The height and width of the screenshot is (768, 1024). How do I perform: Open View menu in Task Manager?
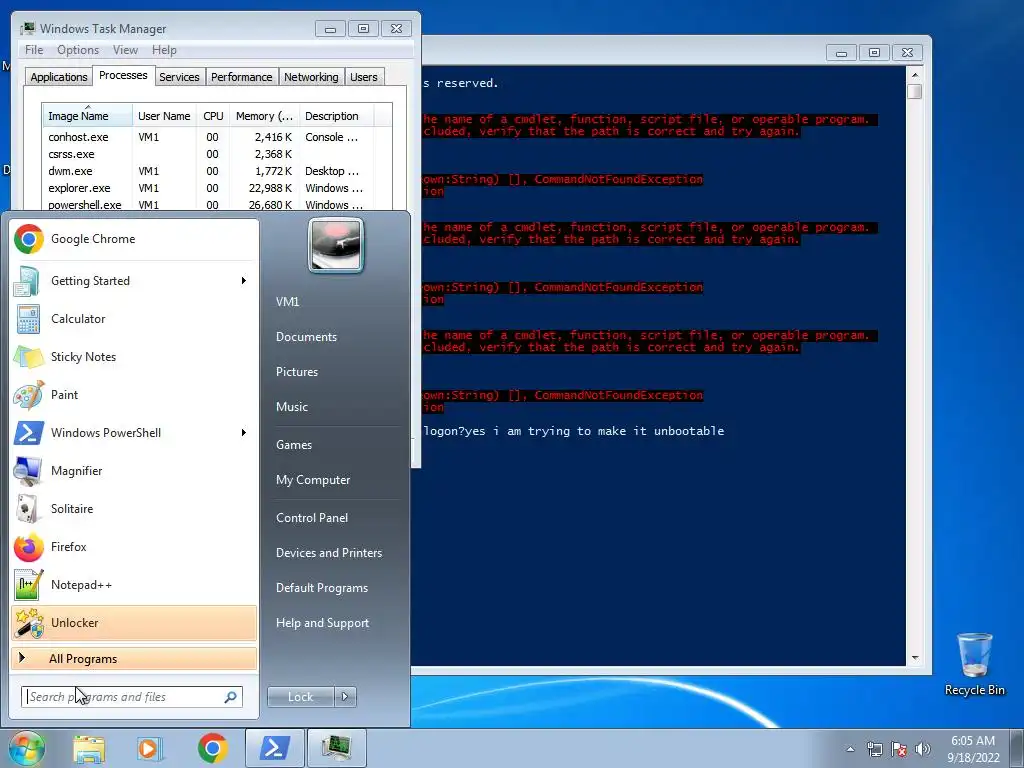(125, 50)
